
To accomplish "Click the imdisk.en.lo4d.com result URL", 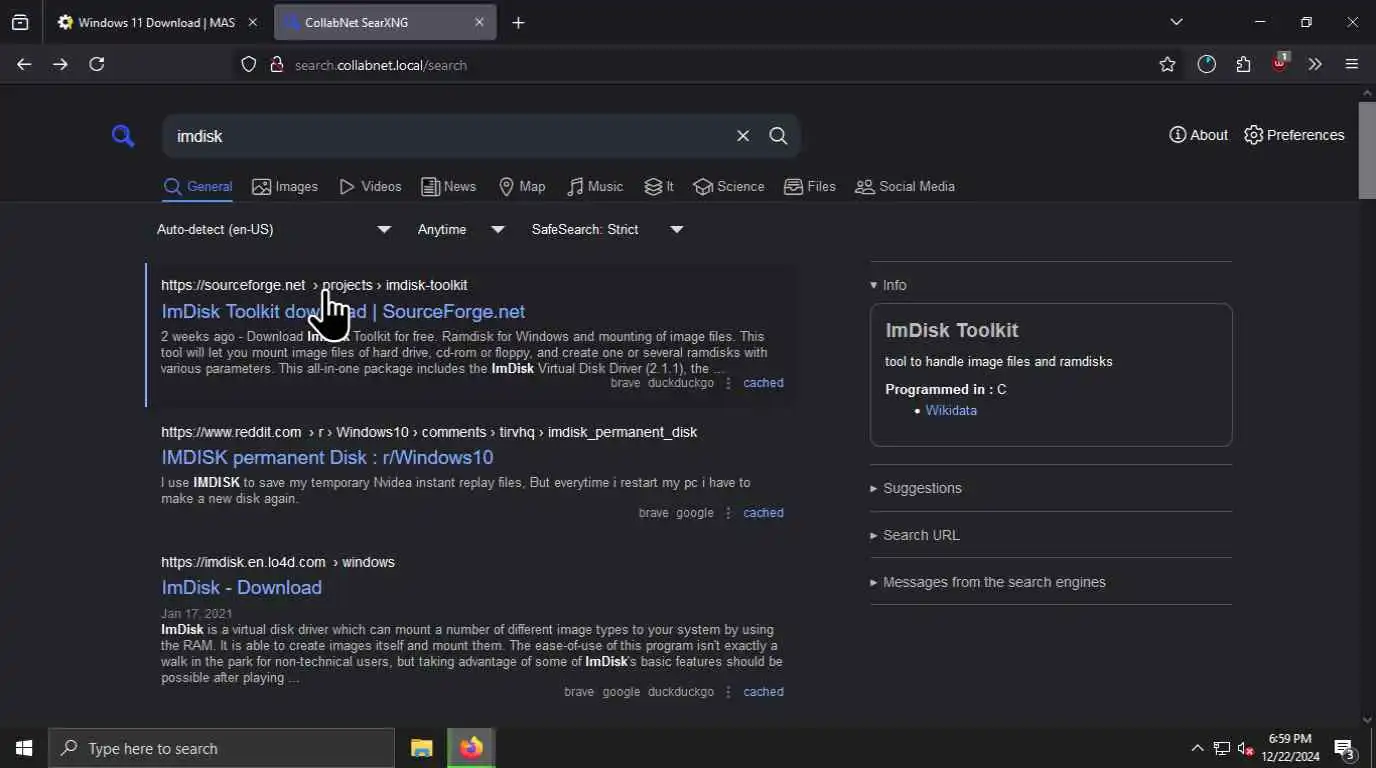I will click(278, 562).
